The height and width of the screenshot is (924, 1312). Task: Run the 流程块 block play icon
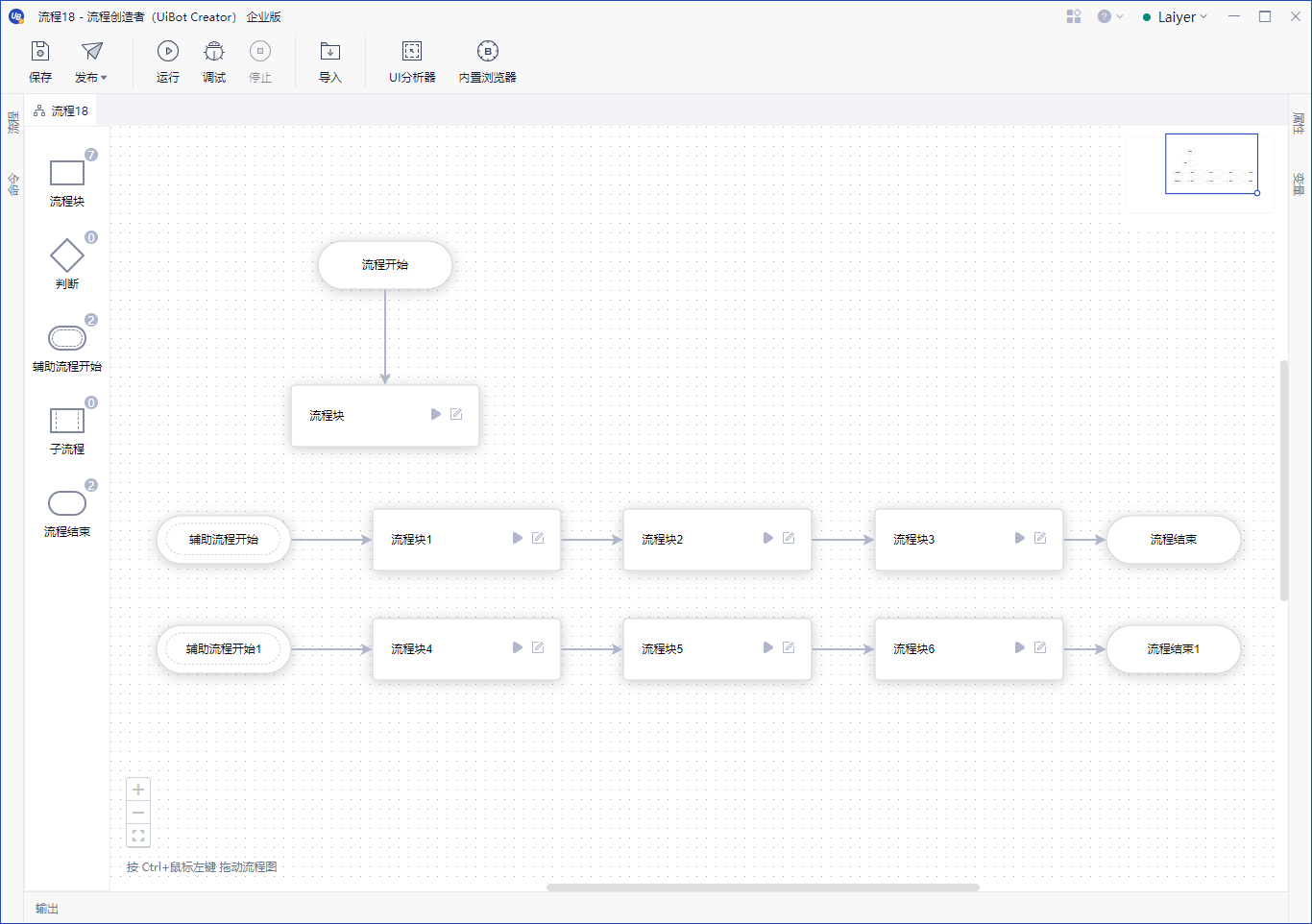[x=436, y=414]
